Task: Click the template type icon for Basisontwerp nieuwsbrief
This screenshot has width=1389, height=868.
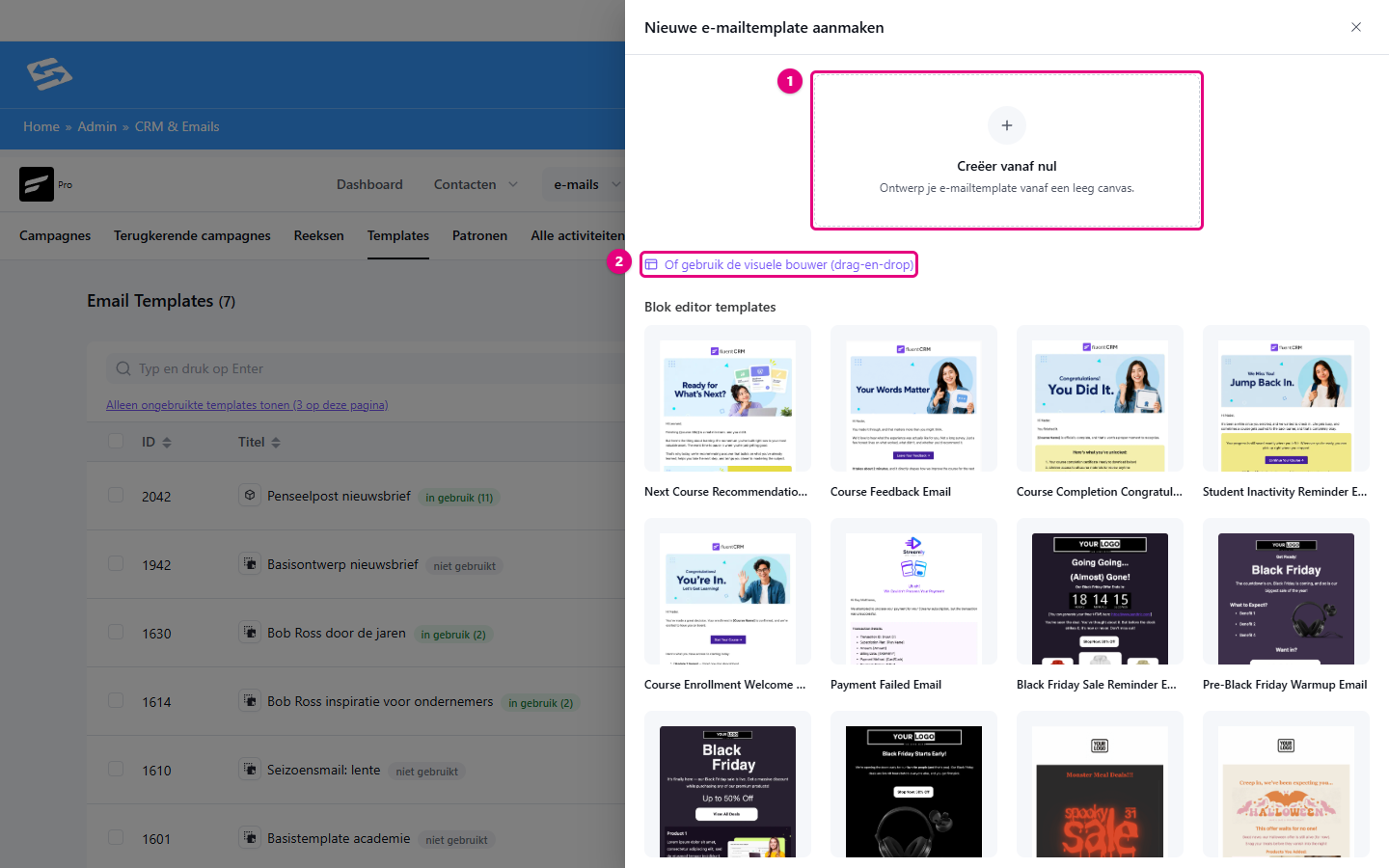Action: [x=250, y=563]
